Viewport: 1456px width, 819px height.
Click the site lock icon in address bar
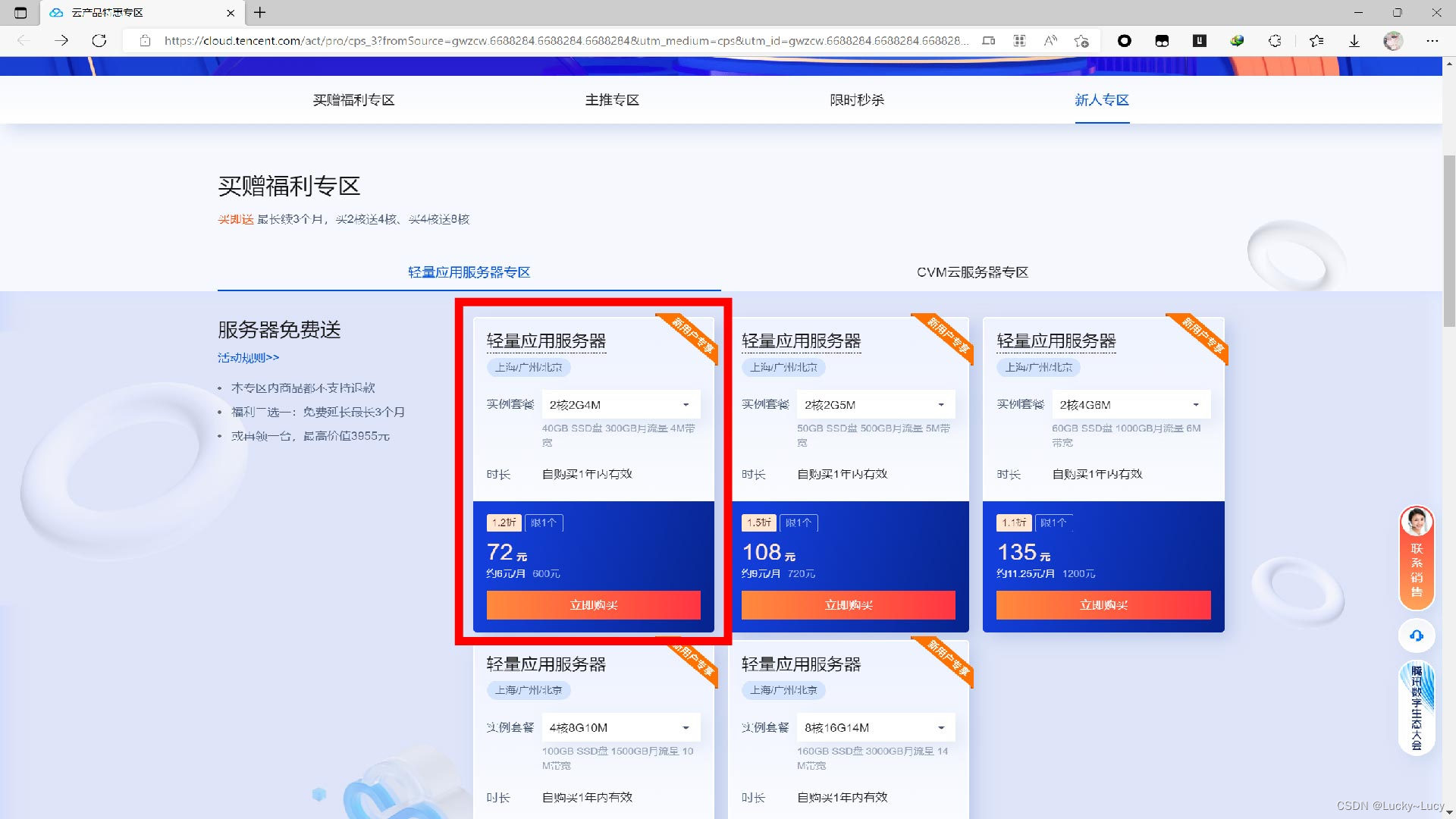(x=145, y=41)
